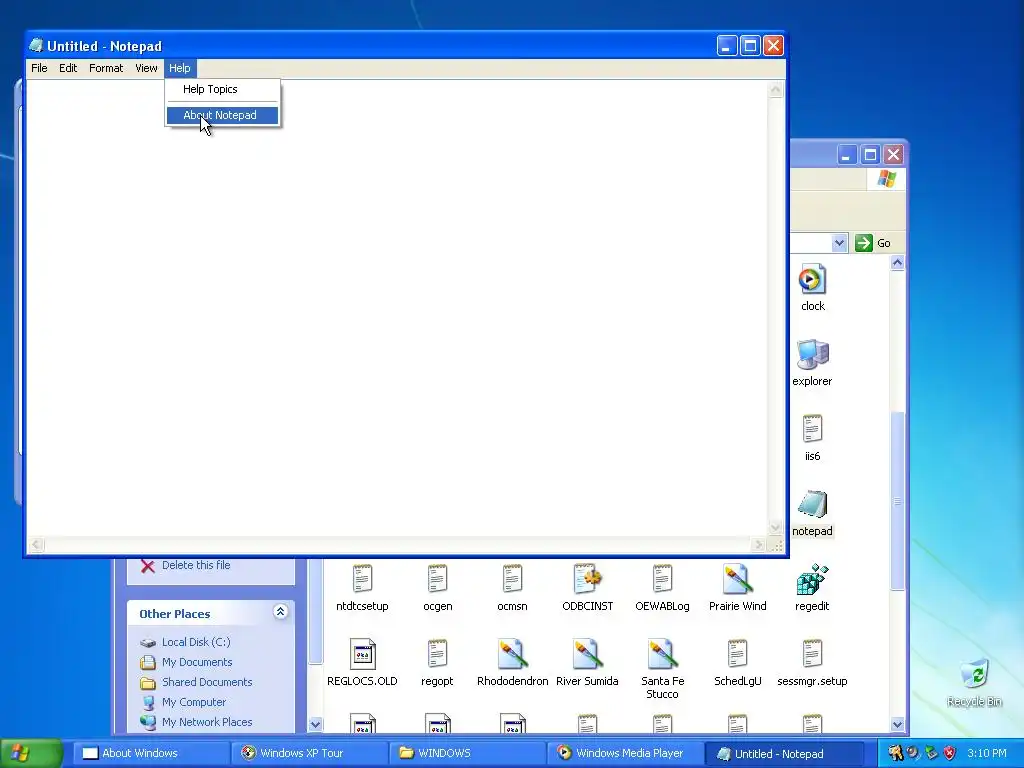
Task: Open My Network Places link
Action: pos(206,722)
